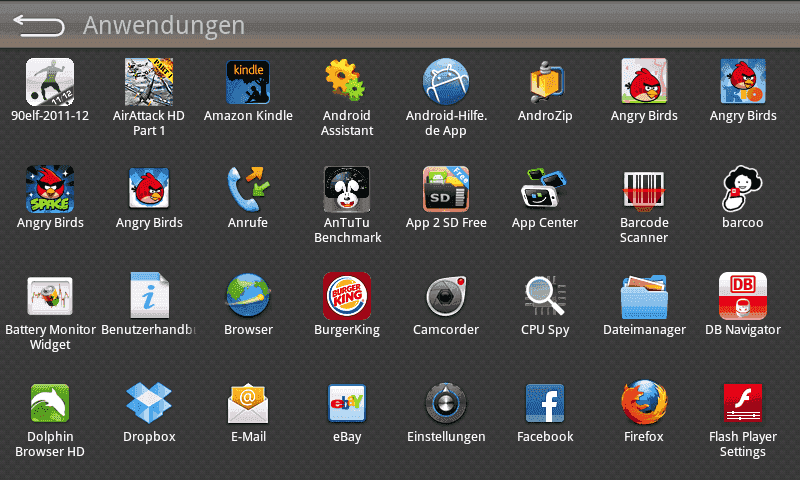Launch the Facebook app

pos(545,403)
